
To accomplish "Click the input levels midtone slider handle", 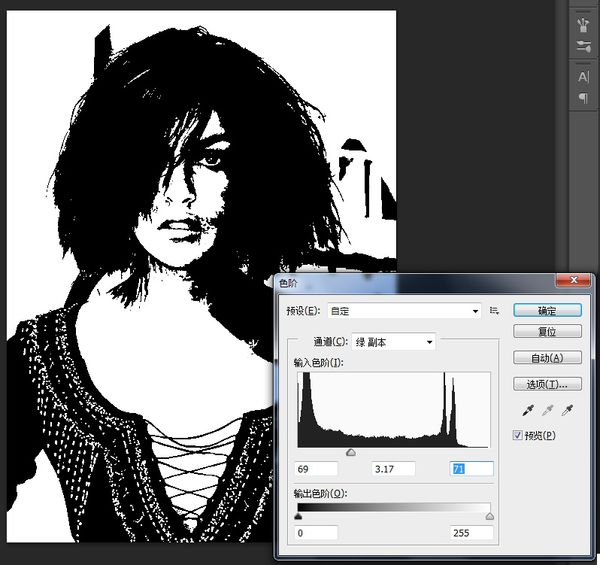I will (350, 453).
